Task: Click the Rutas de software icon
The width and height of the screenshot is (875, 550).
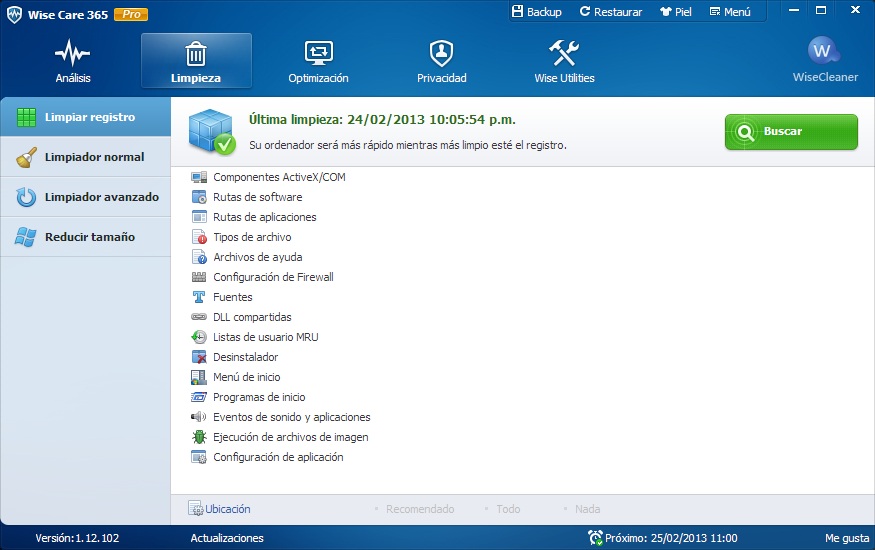Action: click(x=199, y=197)
